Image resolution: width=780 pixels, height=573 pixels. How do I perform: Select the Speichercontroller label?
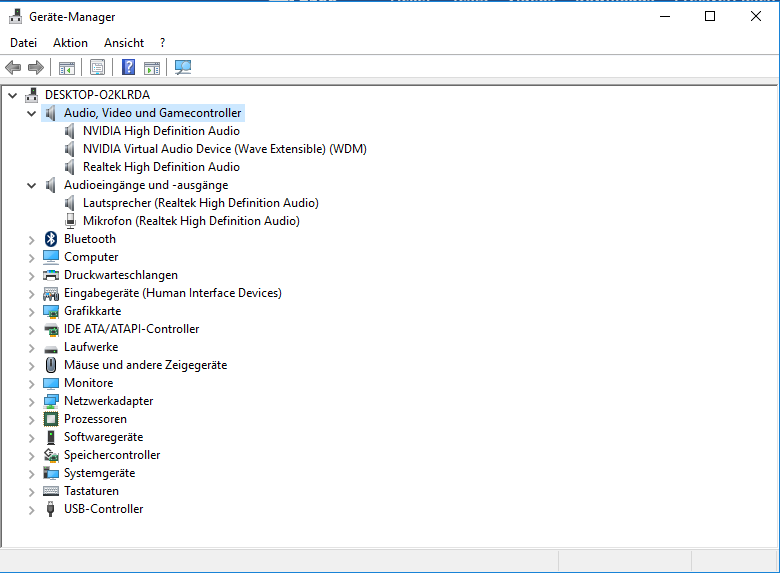(x=112, y=455)
